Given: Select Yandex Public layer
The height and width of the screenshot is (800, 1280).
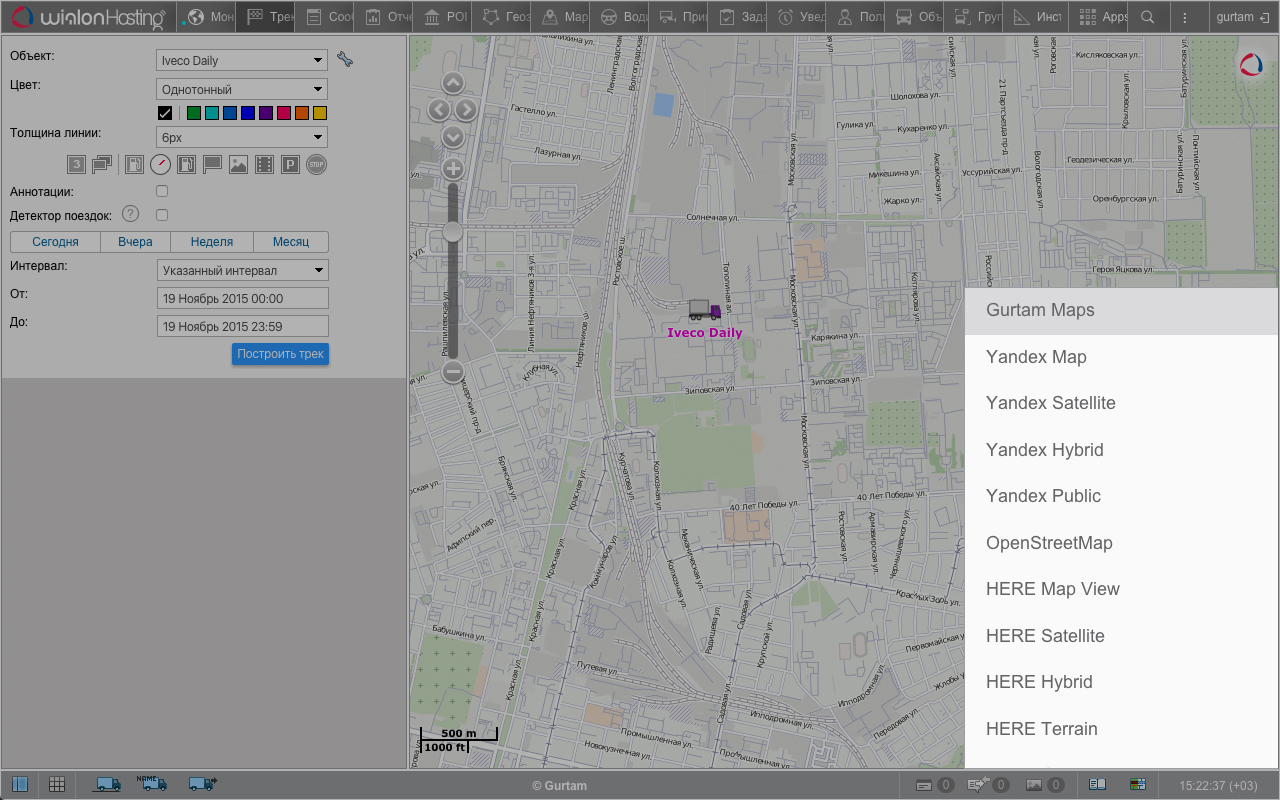Looking at the screenshot, I should (x=1121, y=496).
